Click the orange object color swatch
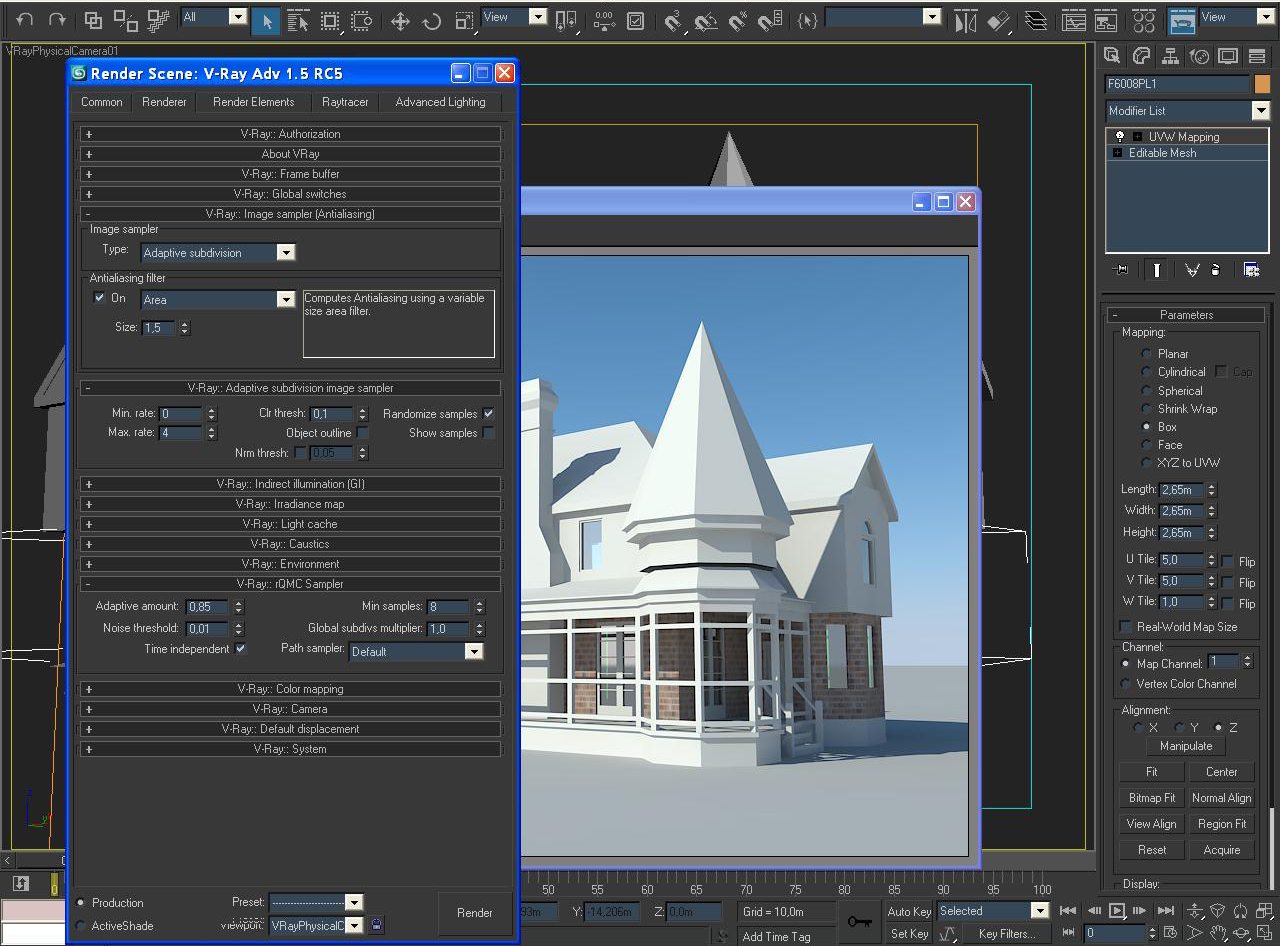The height and width of the screenshot is (946, 1280). 1262,84
